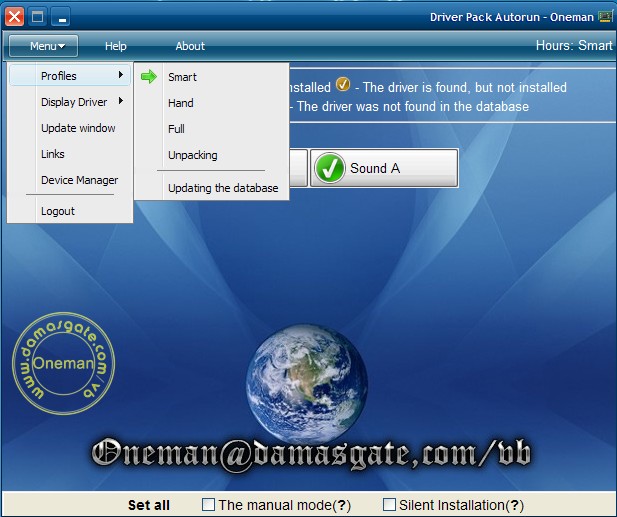Click the maximize window icon in the title bar

tap(38, 17)
